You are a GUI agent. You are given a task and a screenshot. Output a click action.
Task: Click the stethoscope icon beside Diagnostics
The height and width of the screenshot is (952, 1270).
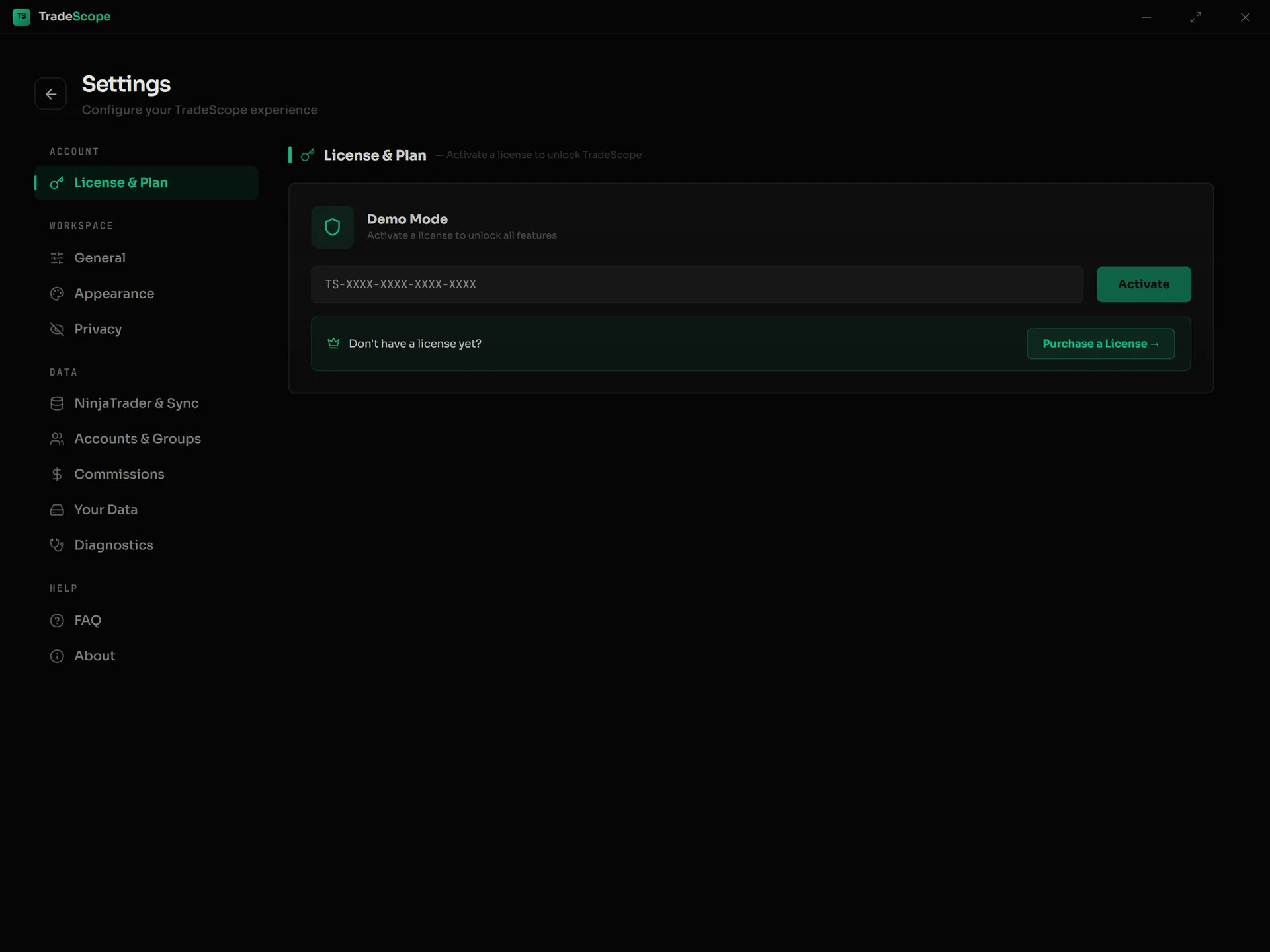tap(57, 545)
